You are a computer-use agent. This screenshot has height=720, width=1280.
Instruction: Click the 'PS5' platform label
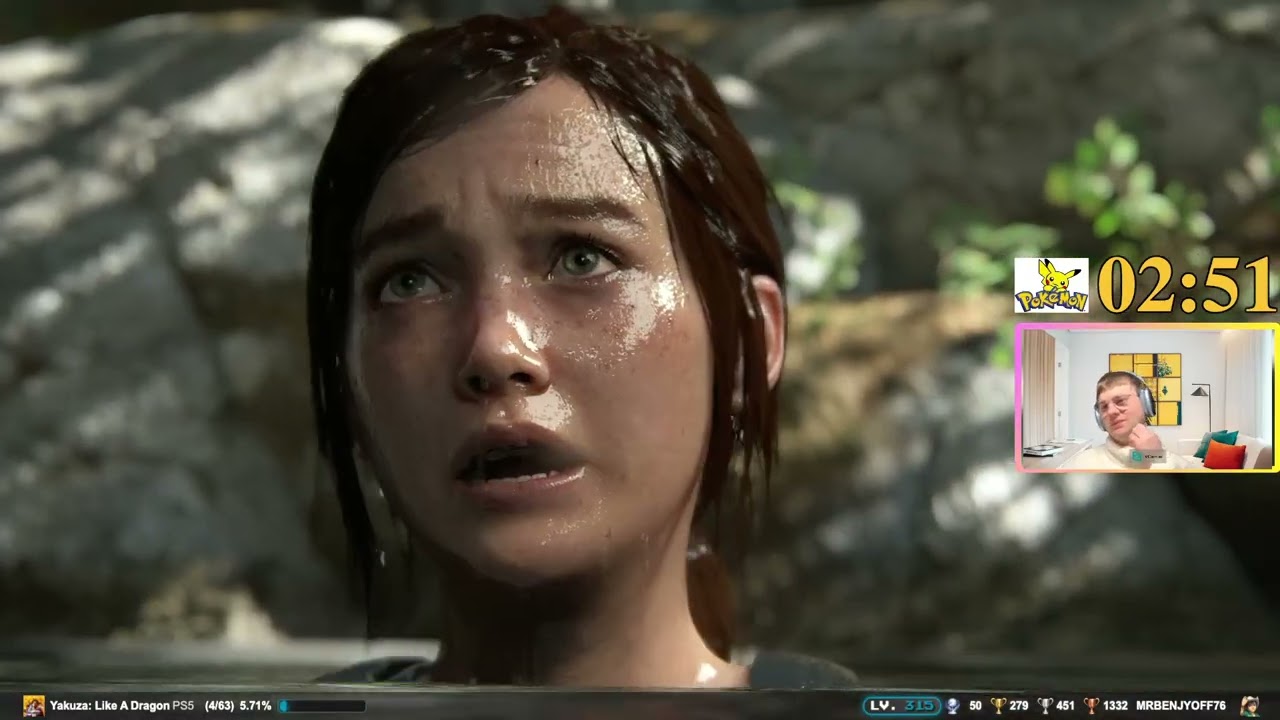(x=183, y=706)
